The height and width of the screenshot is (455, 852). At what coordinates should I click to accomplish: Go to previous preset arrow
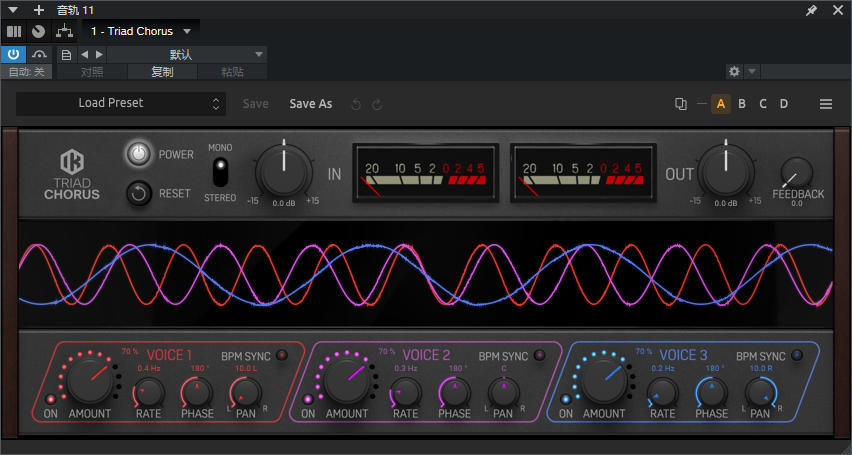pyautogui.click(x=84, y=54)
